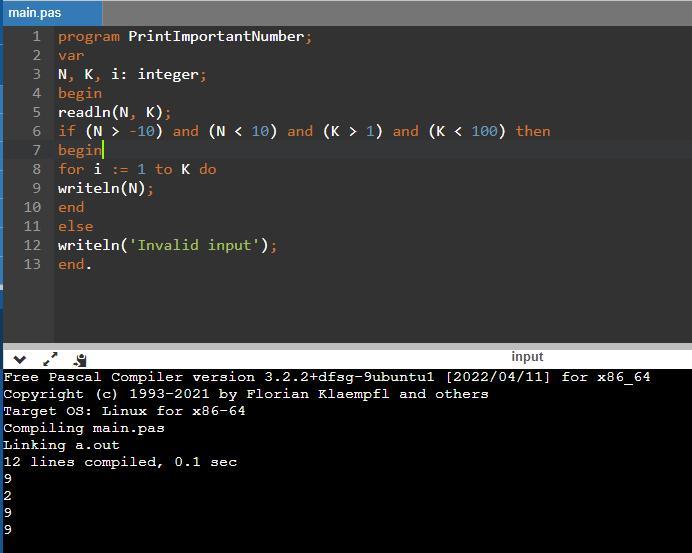The width and height of the screenshot is (692, 553).
Task: Select the input label above the console
Action: [527, 356]
